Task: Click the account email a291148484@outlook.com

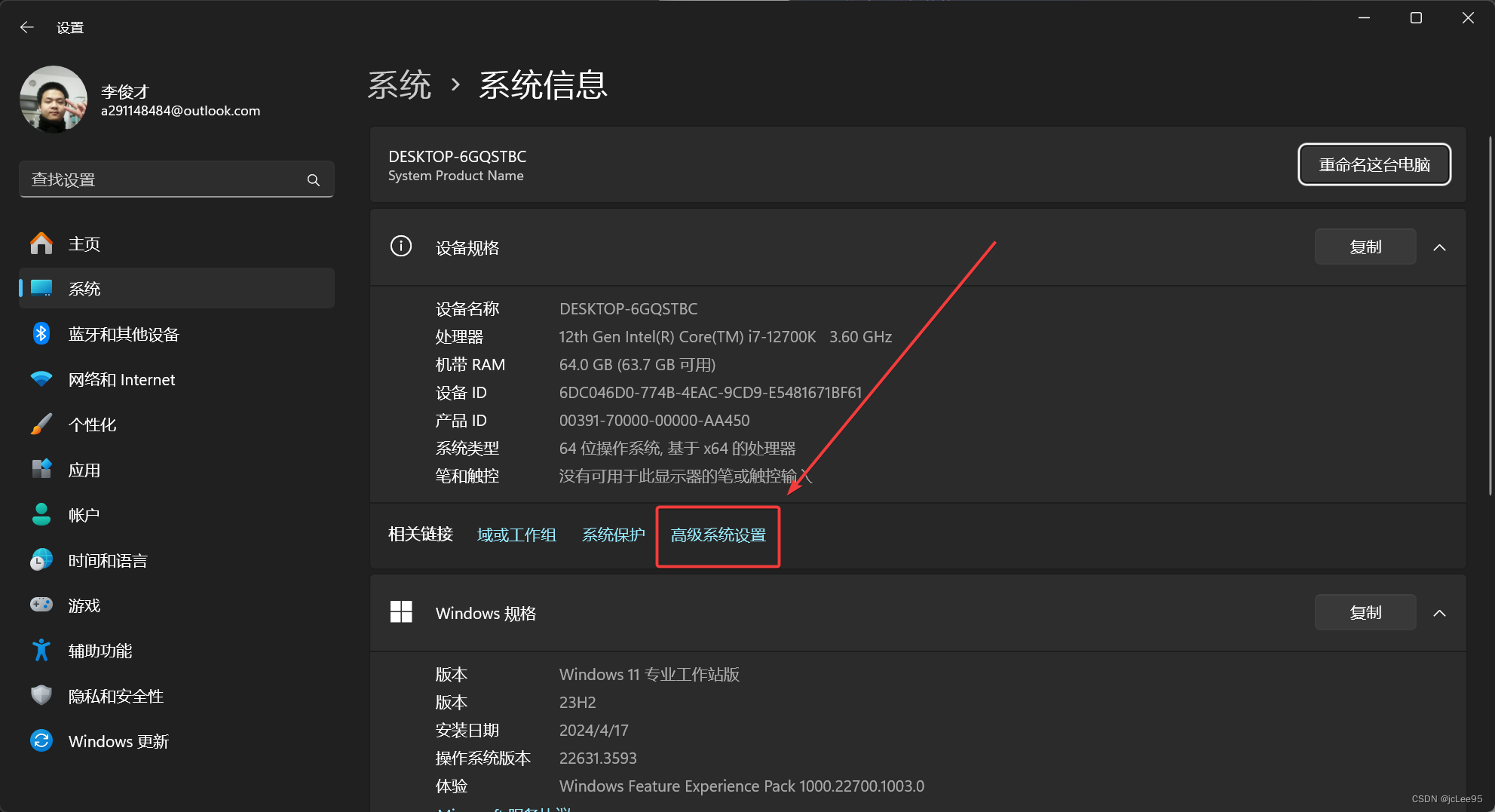Action: tap(180, 111)
